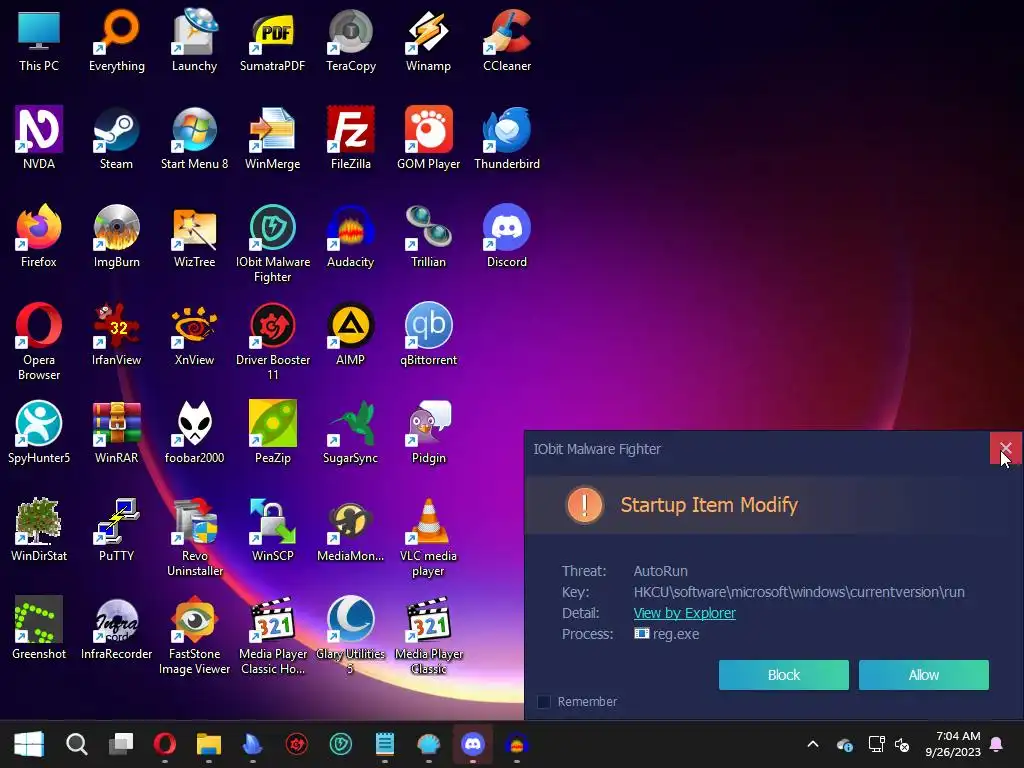Select the MediaMonkey desktop icon

point(351,530)
